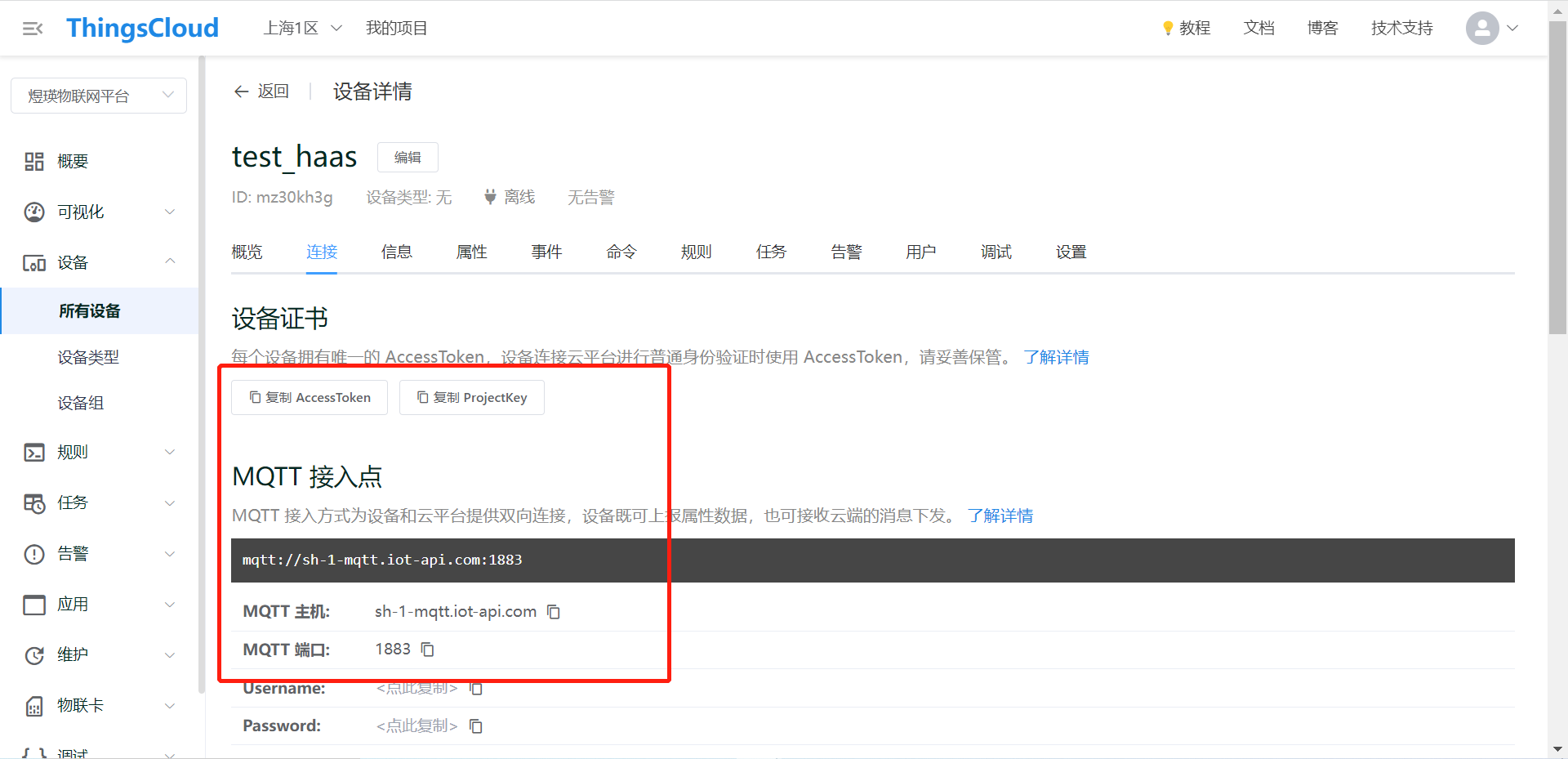Copy Username with copy icon
This screenshot has width=1568, height=759.
(476, 688)
